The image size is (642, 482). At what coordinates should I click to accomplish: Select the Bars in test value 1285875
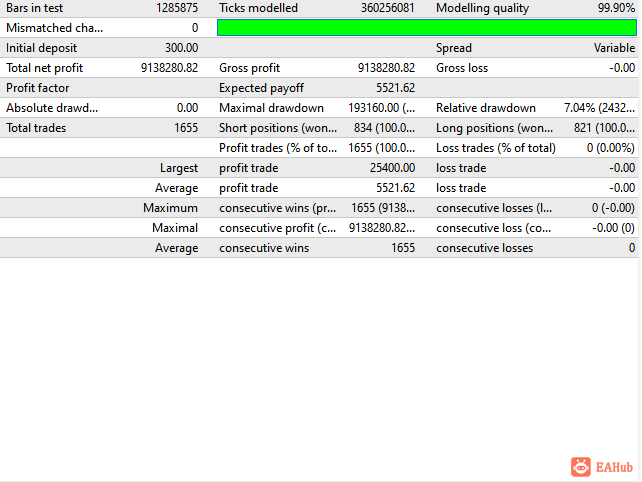coord(177,8)
